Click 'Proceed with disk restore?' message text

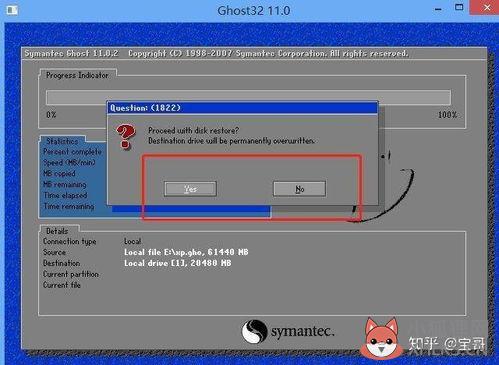click(x=194, y=130)
